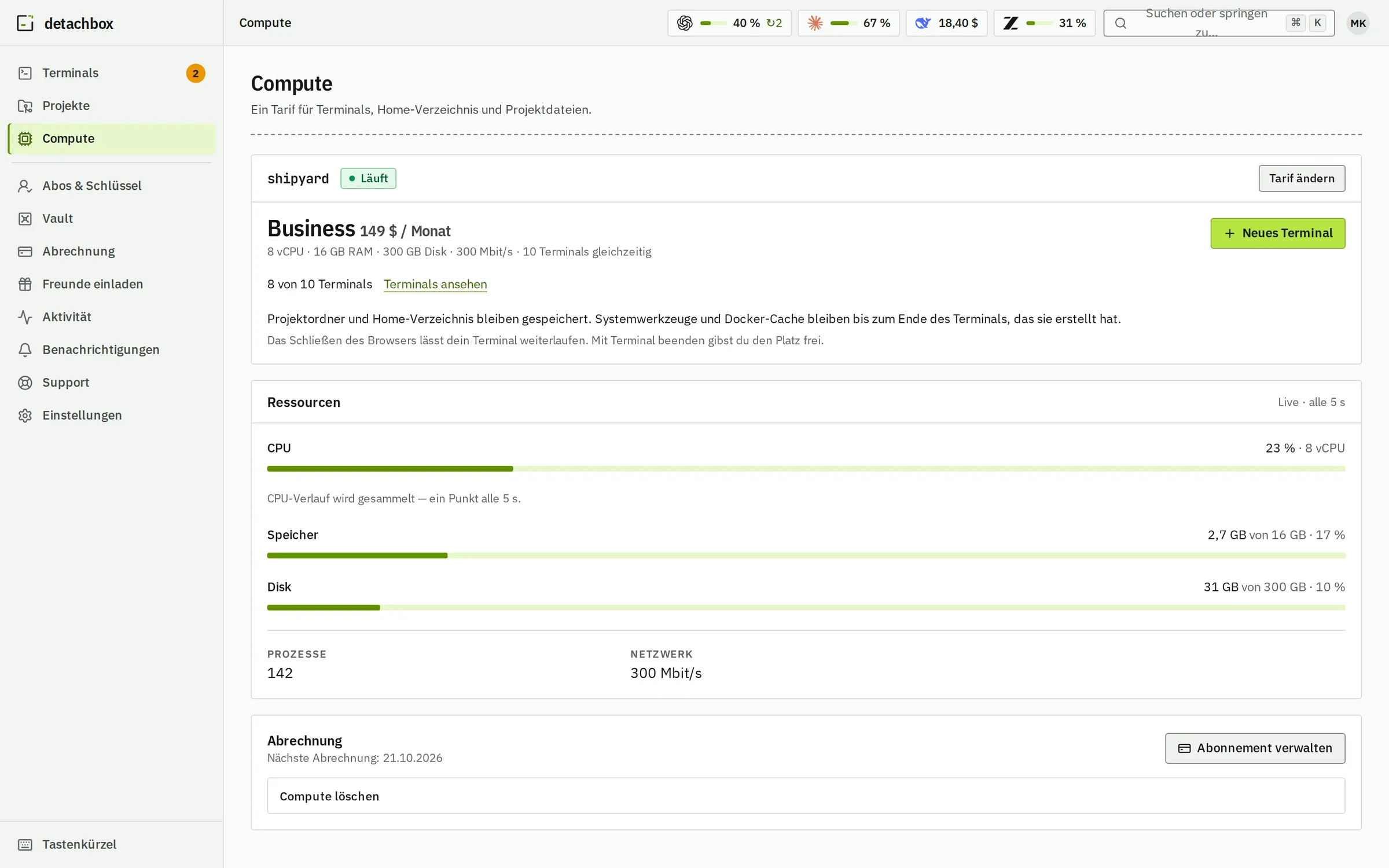This screenshot has width=1389, height=868.
Task: Open the Claude usage indicator showing 67 %
Action: tap(848, 23)
